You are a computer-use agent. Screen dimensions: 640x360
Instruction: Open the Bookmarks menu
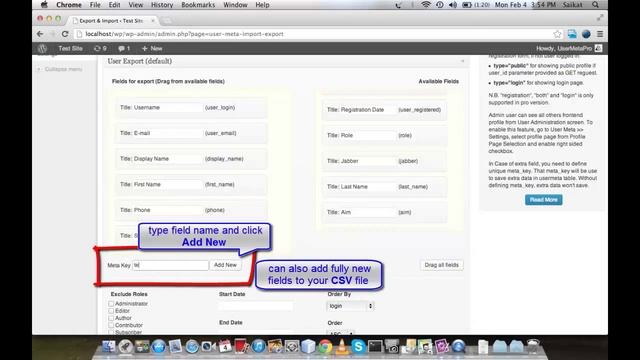198,5
